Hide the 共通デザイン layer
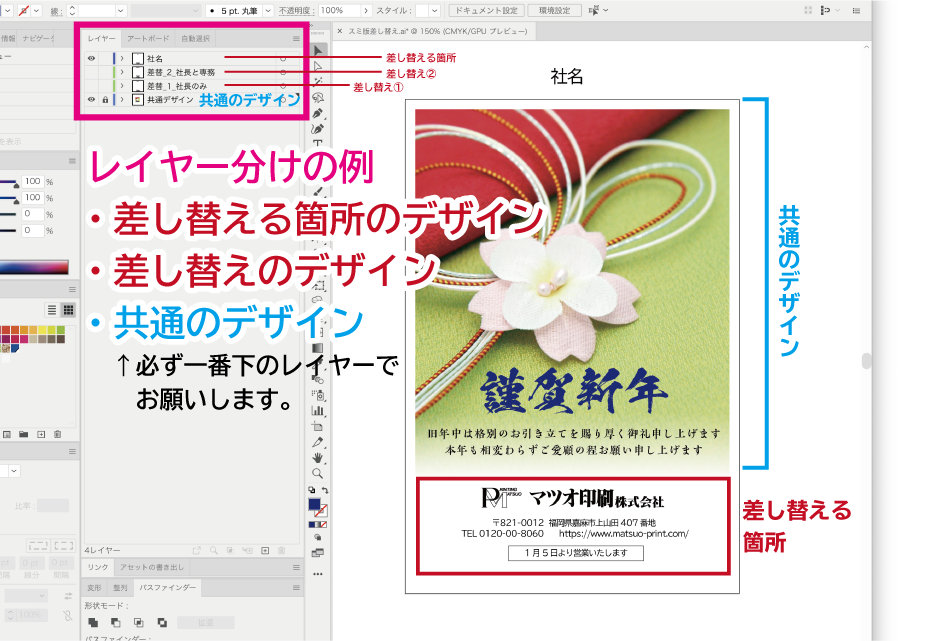 [x=91, y=100]
